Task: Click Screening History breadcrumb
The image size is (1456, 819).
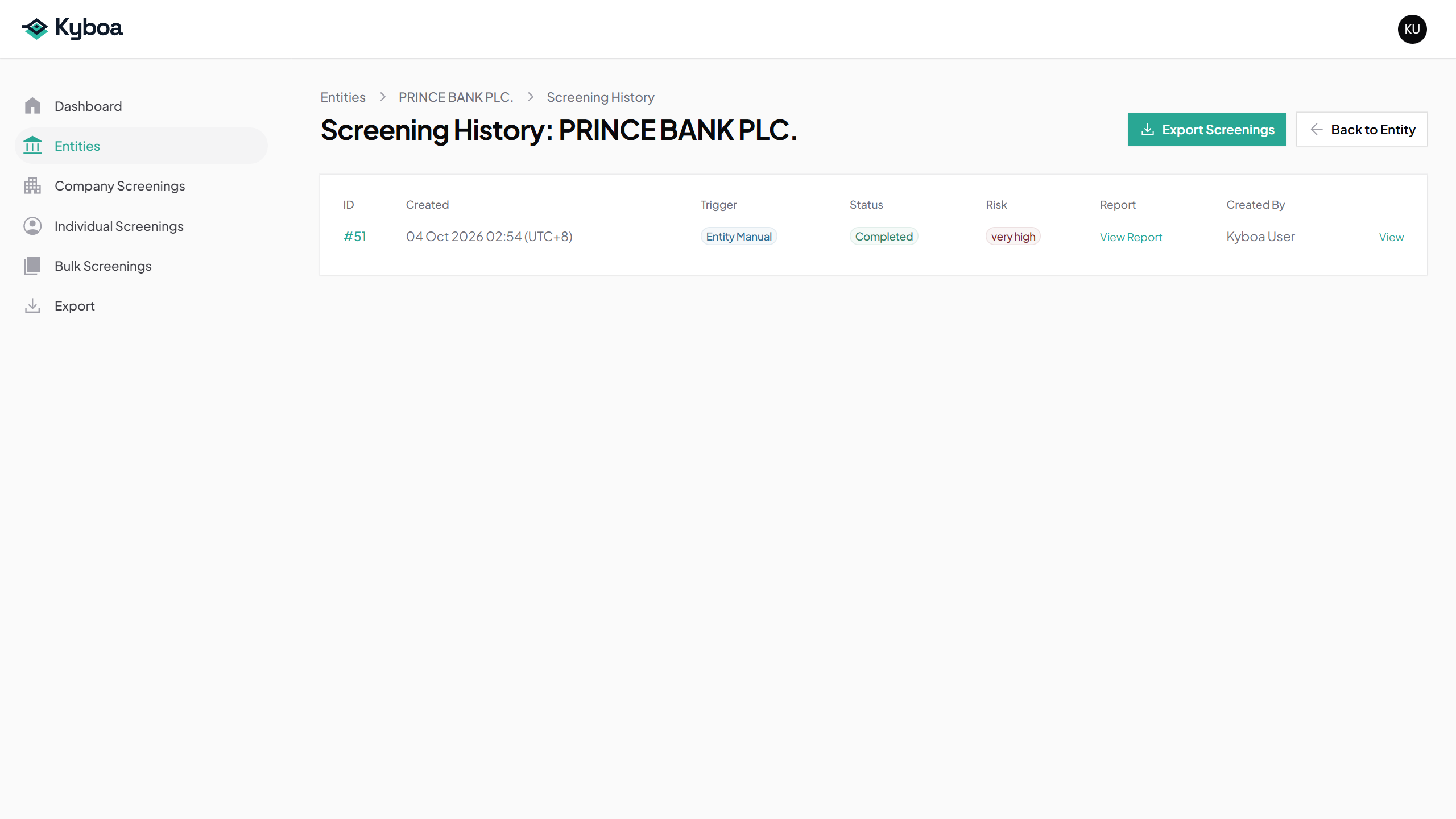Action: (601, 97)
